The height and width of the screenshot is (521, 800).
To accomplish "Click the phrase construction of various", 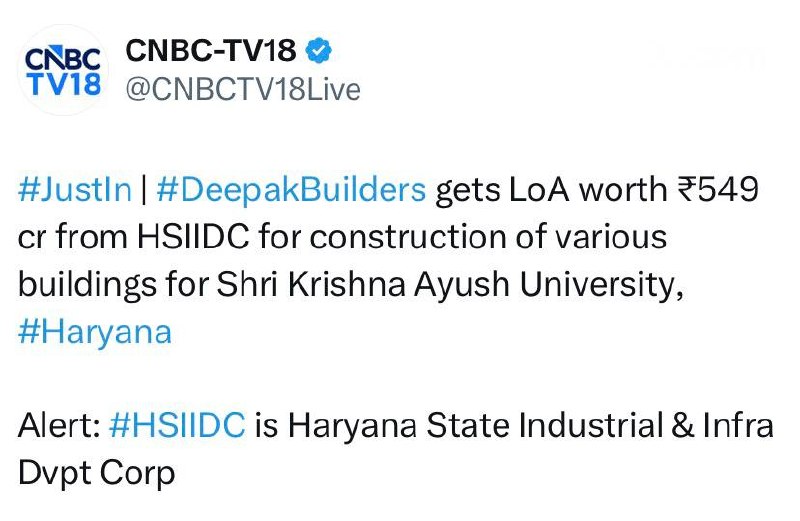I will 488,237.
